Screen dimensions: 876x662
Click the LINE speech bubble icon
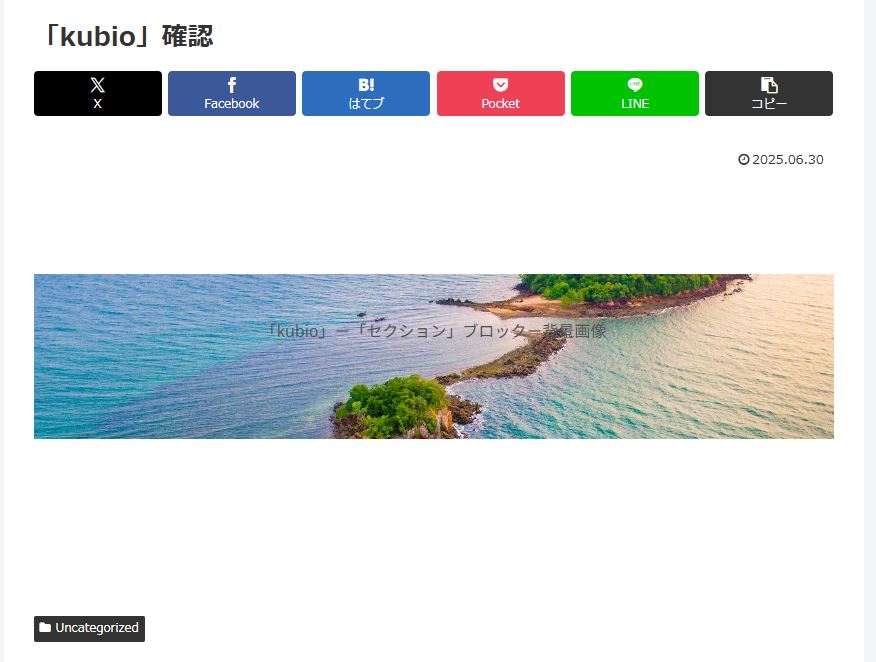click(x=635, y=85)
